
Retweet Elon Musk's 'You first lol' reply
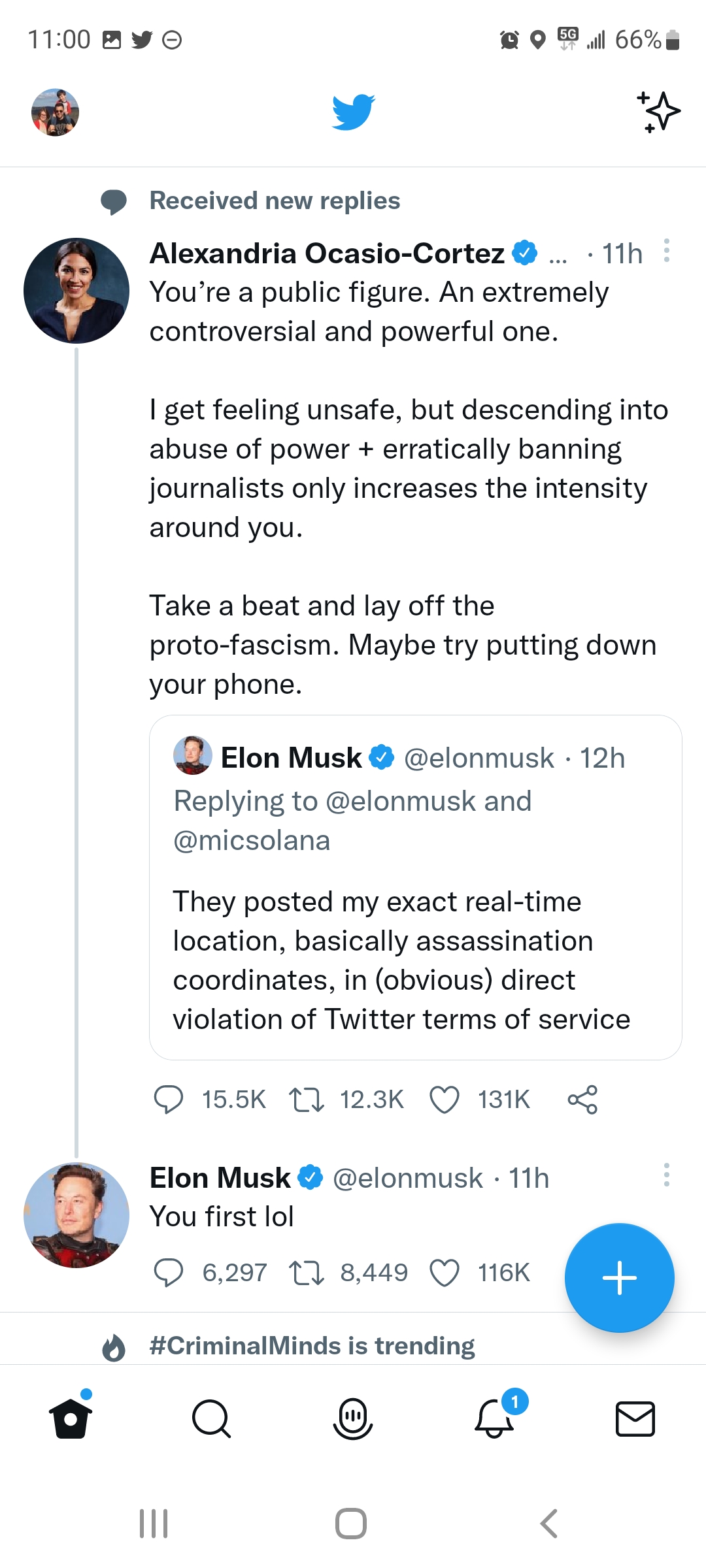[x=307, y=1273]
